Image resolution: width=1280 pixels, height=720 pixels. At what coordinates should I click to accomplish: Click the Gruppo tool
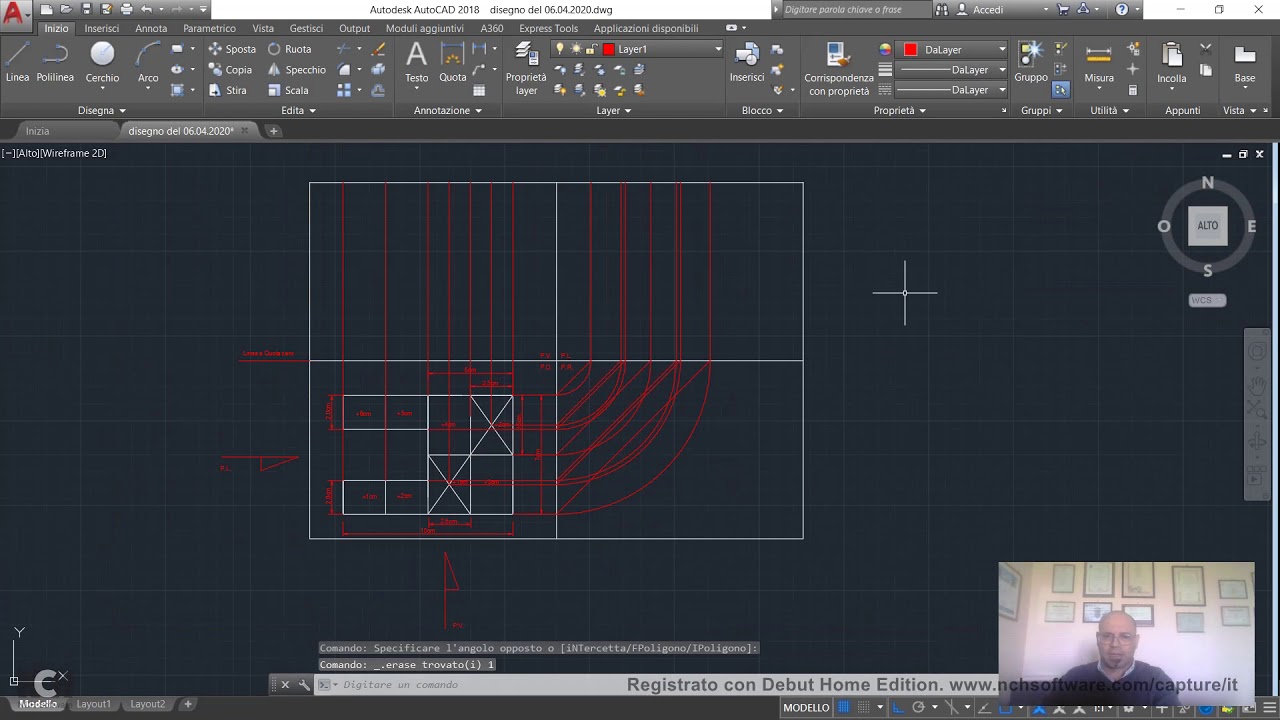click(x=1031, y=62)
